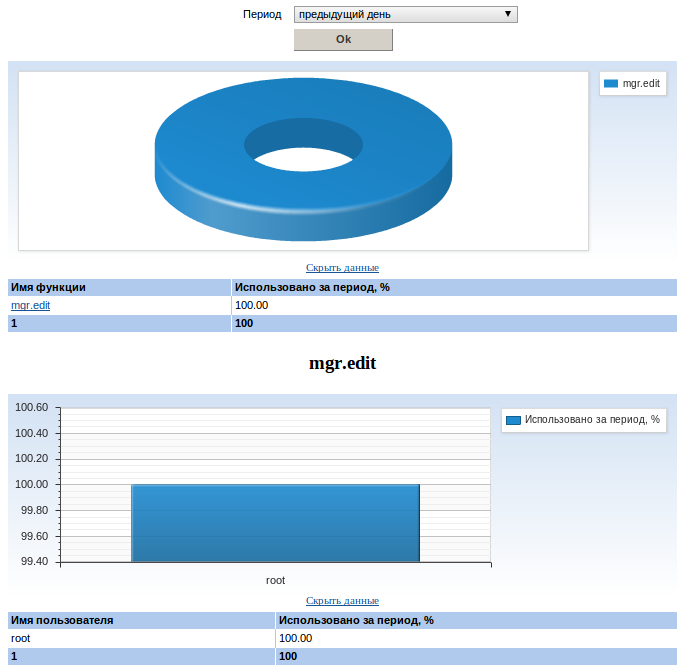Click the mgr.edit section heading
The image size is (680, 665).
coord(342,364)
